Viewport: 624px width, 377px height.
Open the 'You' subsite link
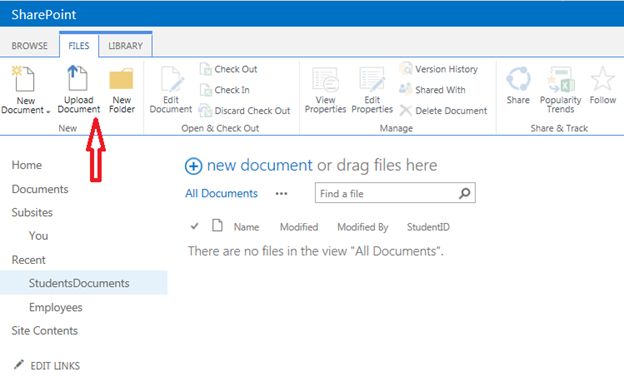point(38,236)
